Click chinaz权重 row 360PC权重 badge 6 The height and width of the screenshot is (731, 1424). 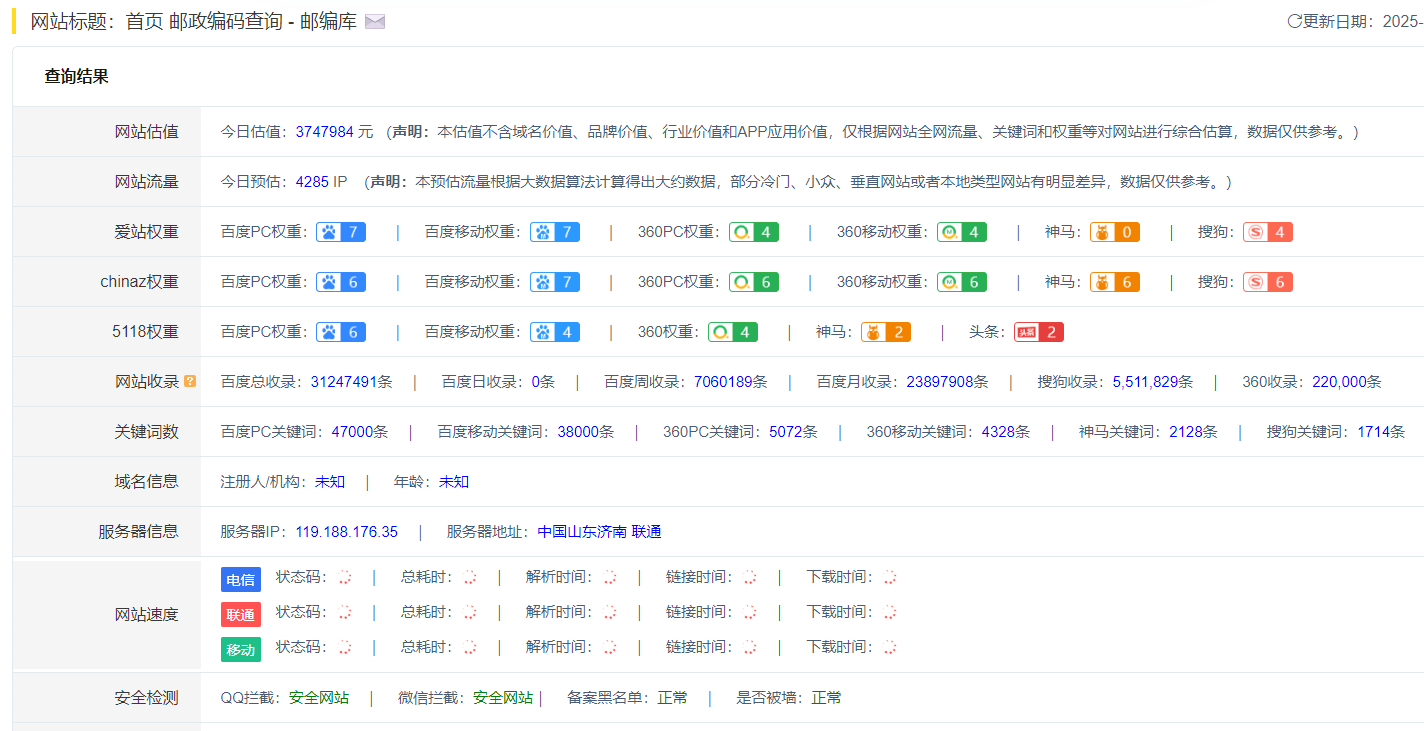[x=754, y=282]
